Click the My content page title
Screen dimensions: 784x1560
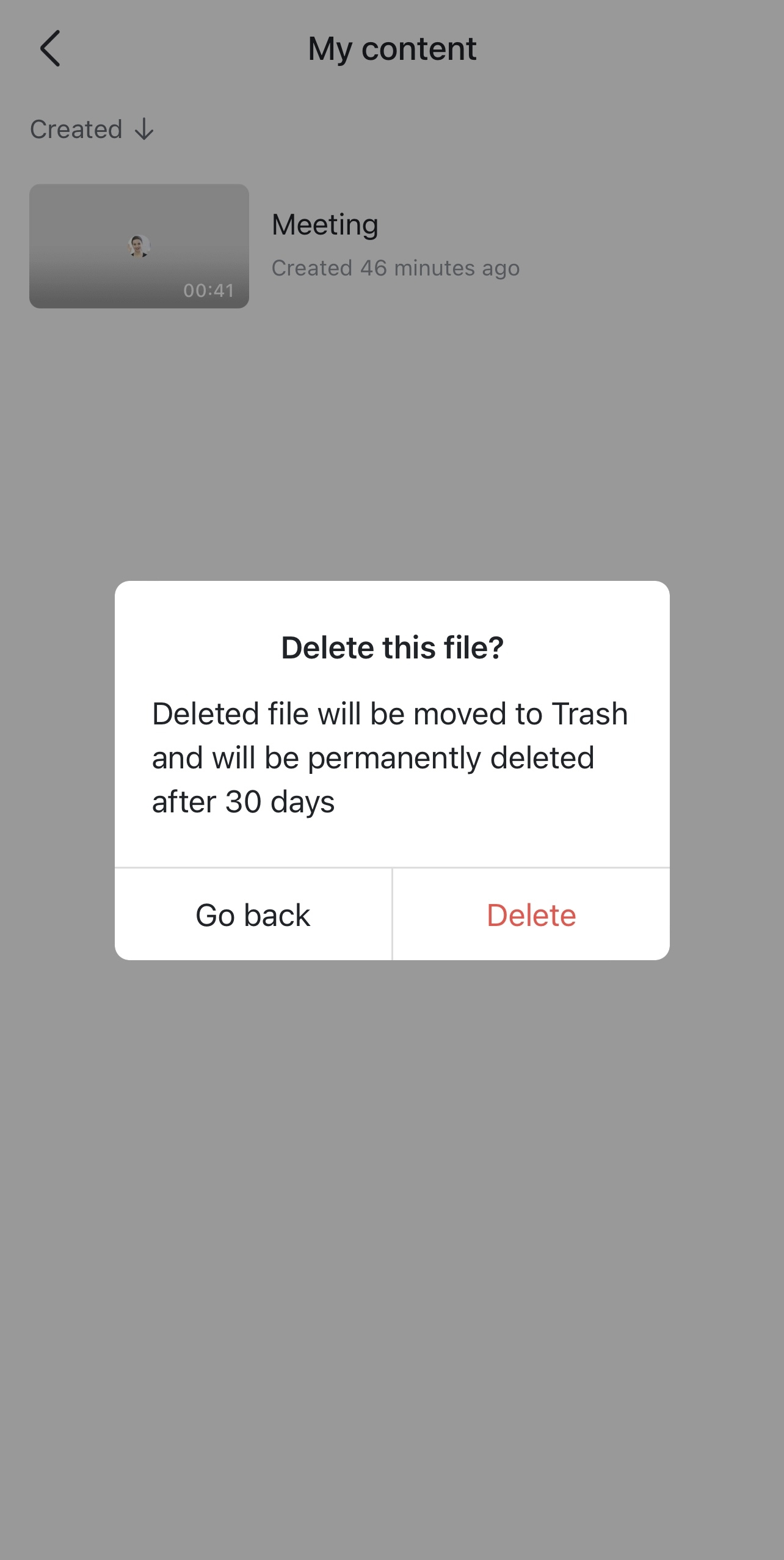(392, 49)
